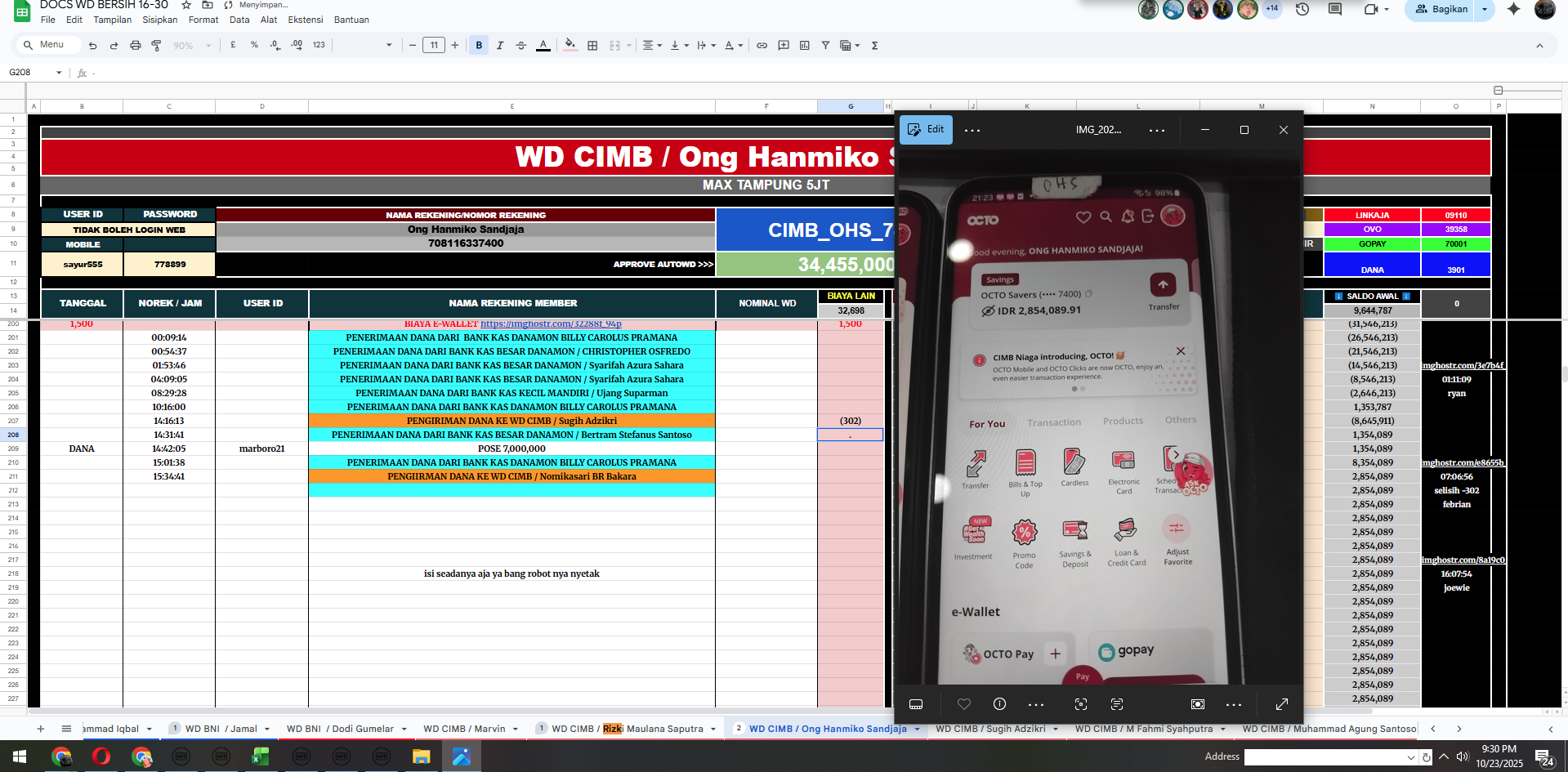Open Gemini sparkle icon
This screenshot has width=1568, height=772.
coord(1513,9)
